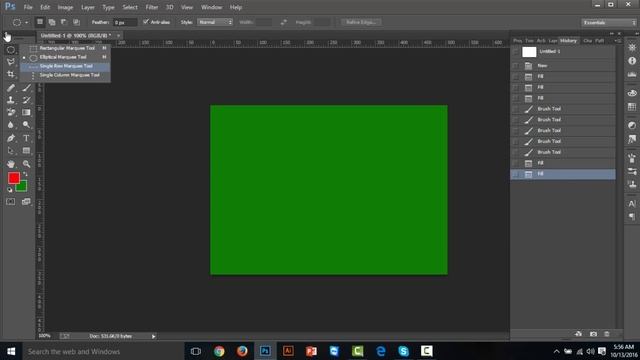Choose Rectangular Marquee Tool from flyout
This screenshot has height=360, width=640.
click(65, 48)
